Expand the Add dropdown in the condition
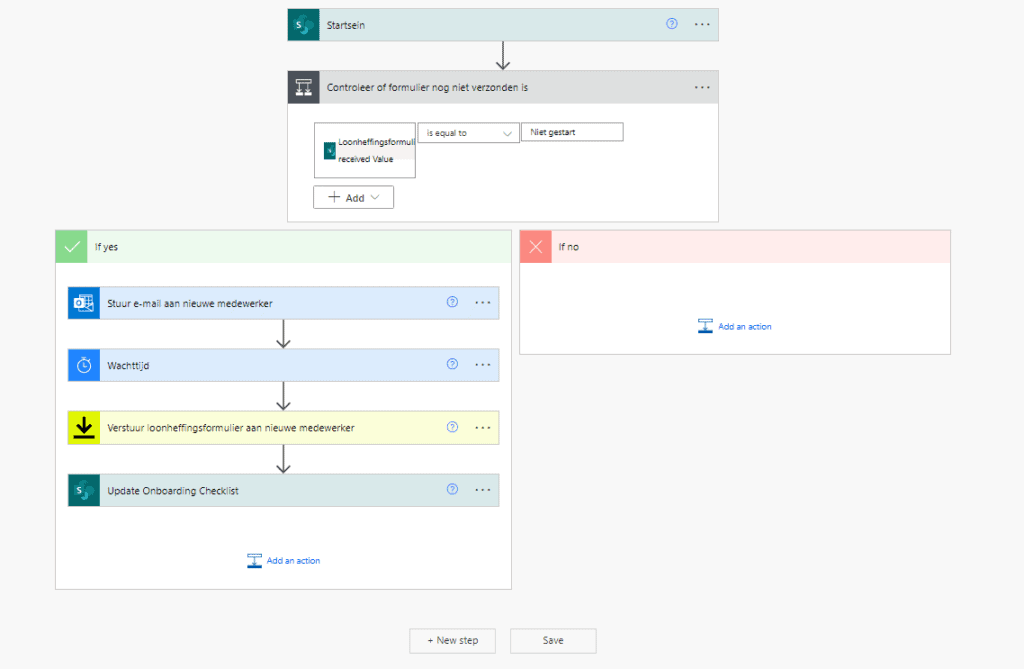Viewport: 1024px width, 669px height. [353, 198]
